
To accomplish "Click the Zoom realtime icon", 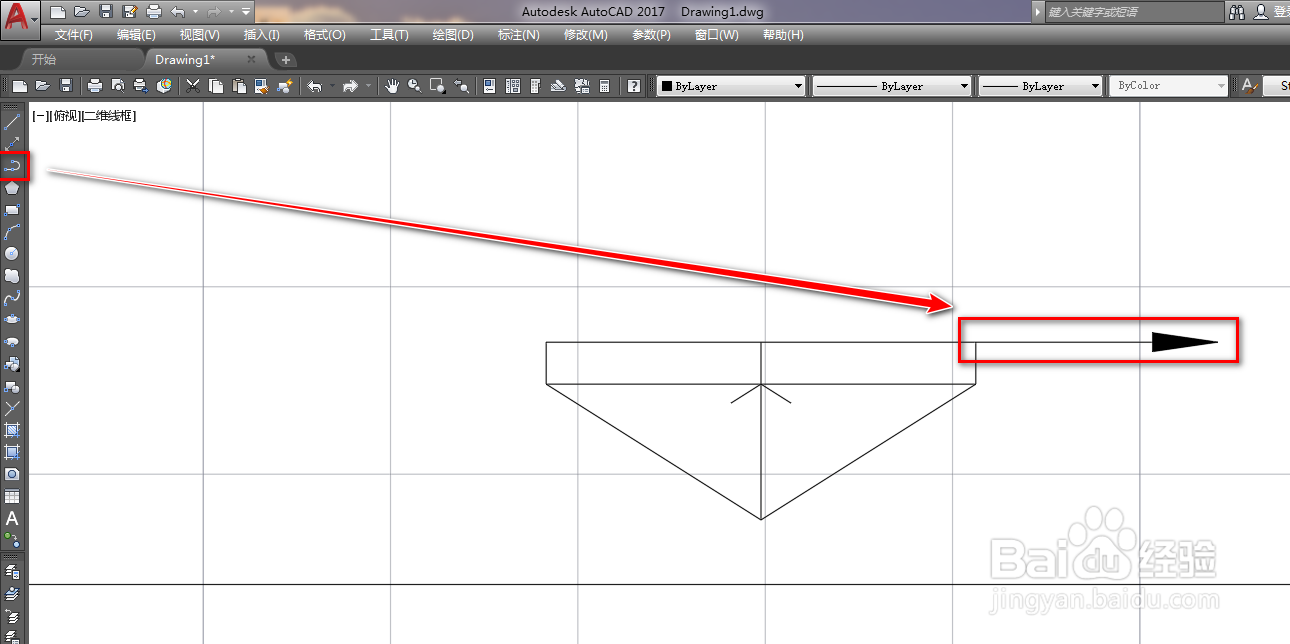I will coord(414,86).
